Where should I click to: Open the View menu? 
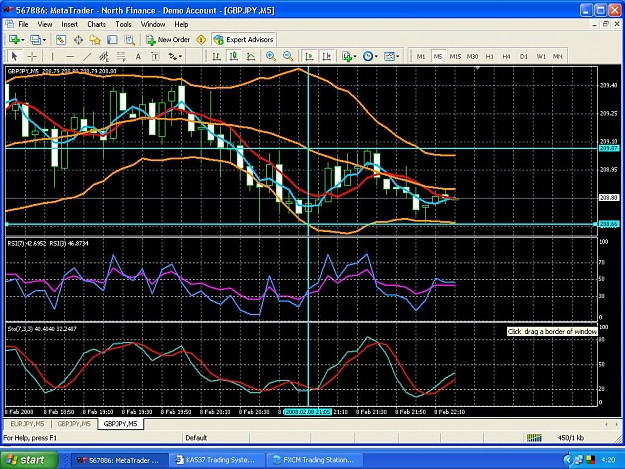(45, 24)
